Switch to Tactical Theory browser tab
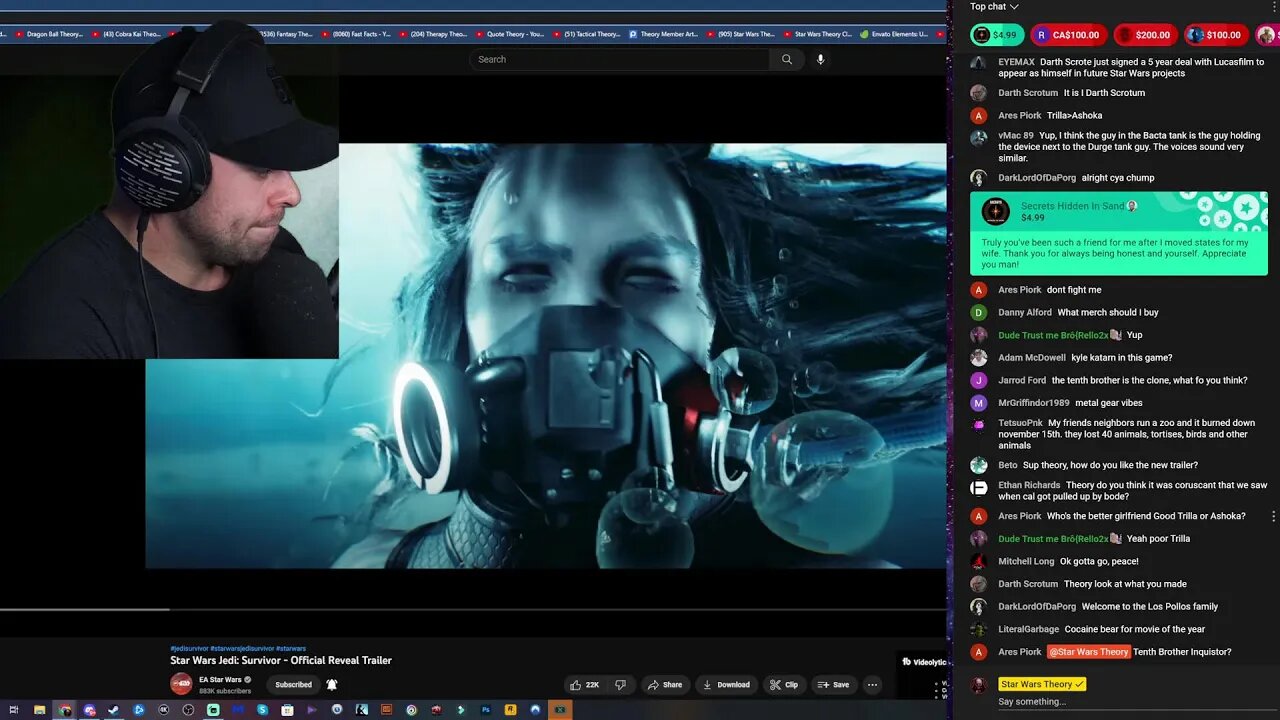 point(587,34)
